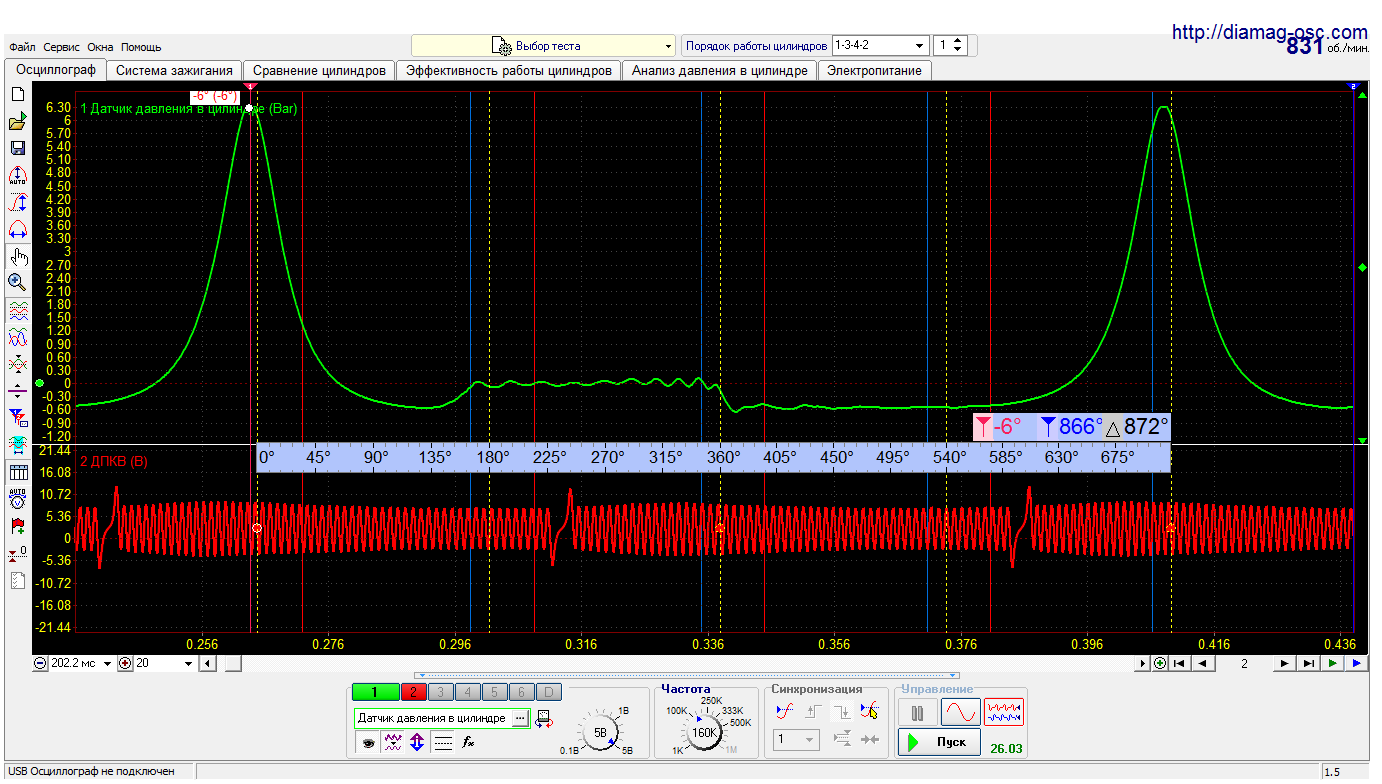Image resolution: width=1382 pixels, height=784 pixels.
Task: Go to the first frame
Action: coord(1180,663)
